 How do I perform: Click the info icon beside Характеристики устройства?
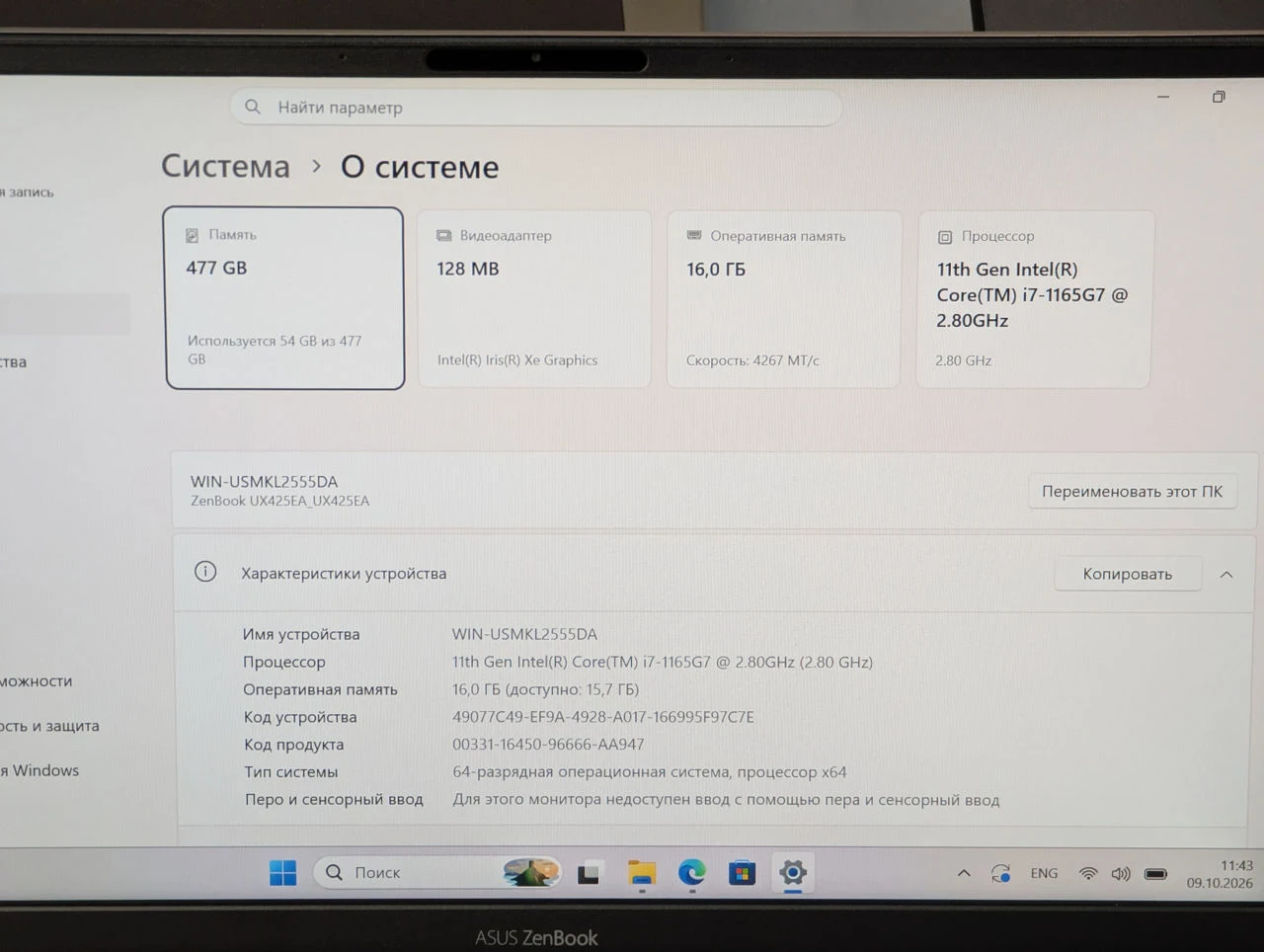tap(205, 572)
